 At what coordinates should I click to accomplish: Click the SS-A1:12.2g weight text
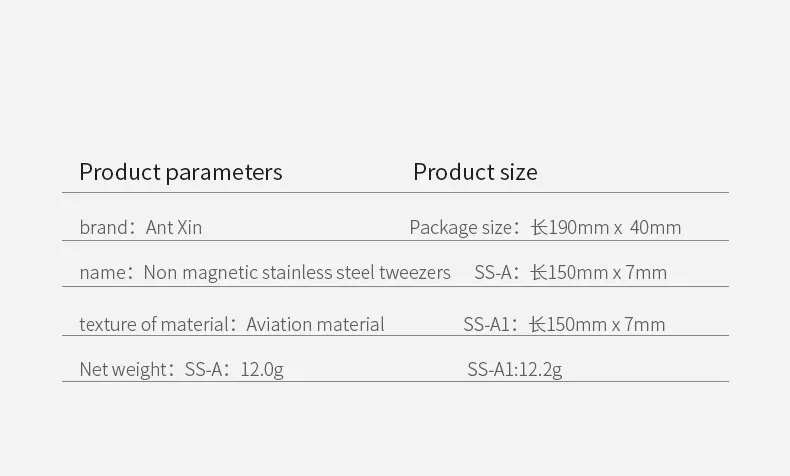(514, 369)
